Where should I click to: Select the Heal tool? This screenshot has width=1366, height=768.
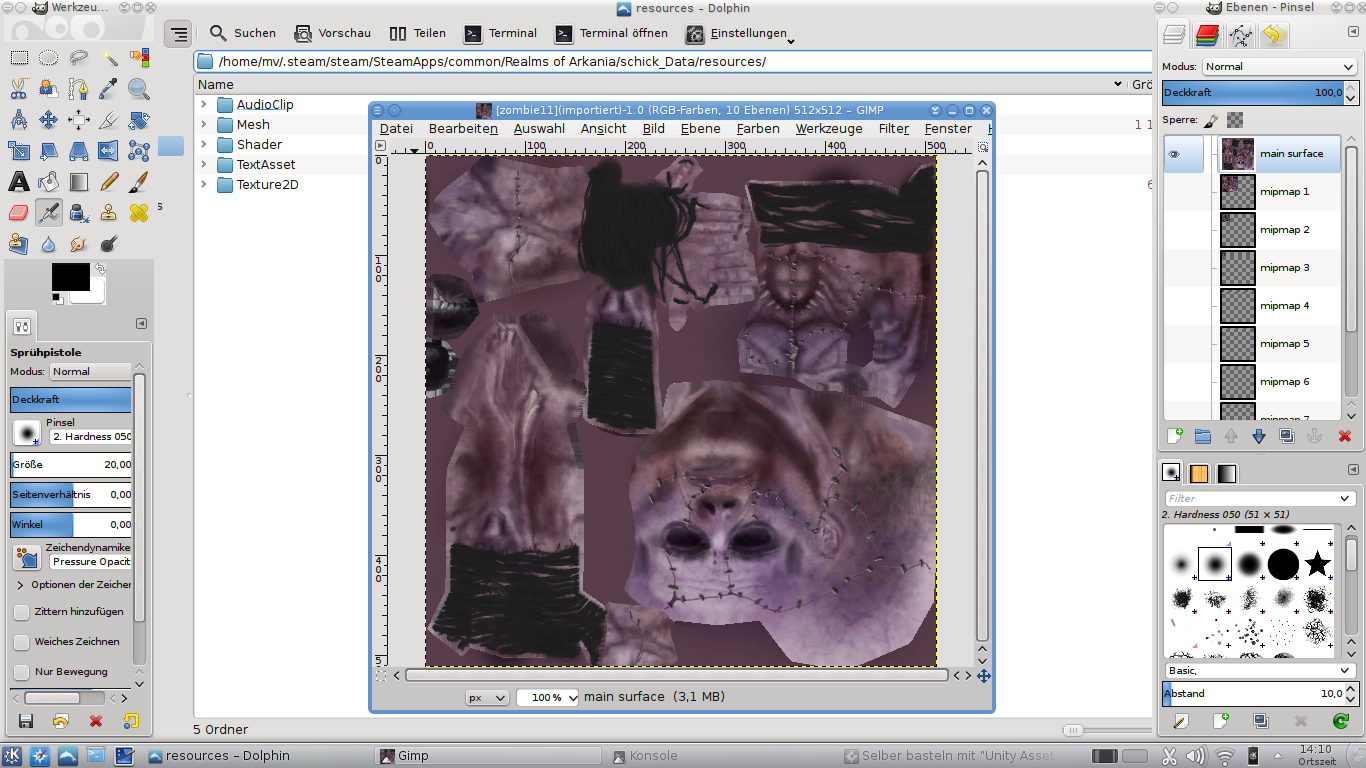(139, 212)
